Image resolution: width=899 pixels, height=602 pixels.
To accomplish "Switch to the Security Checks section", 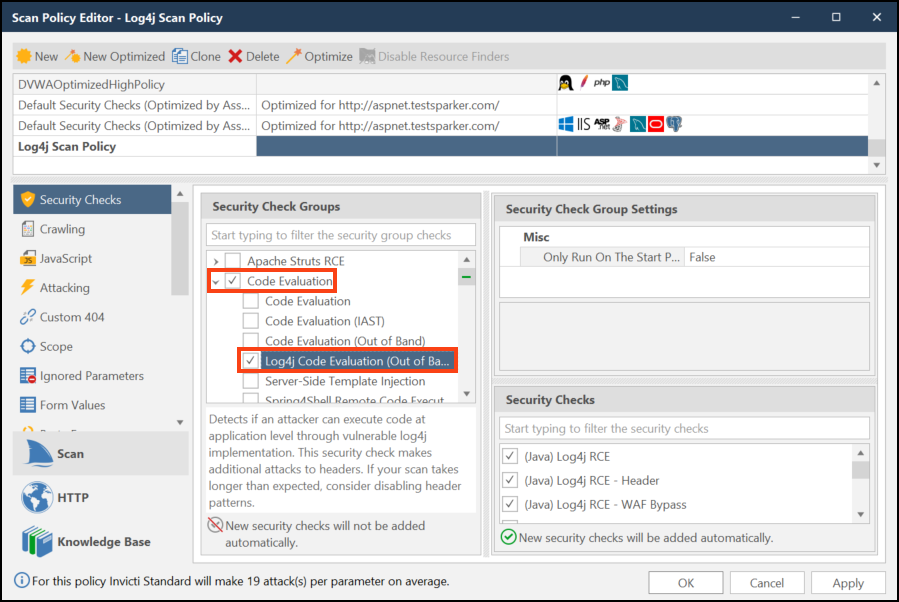I will [62, 198].
